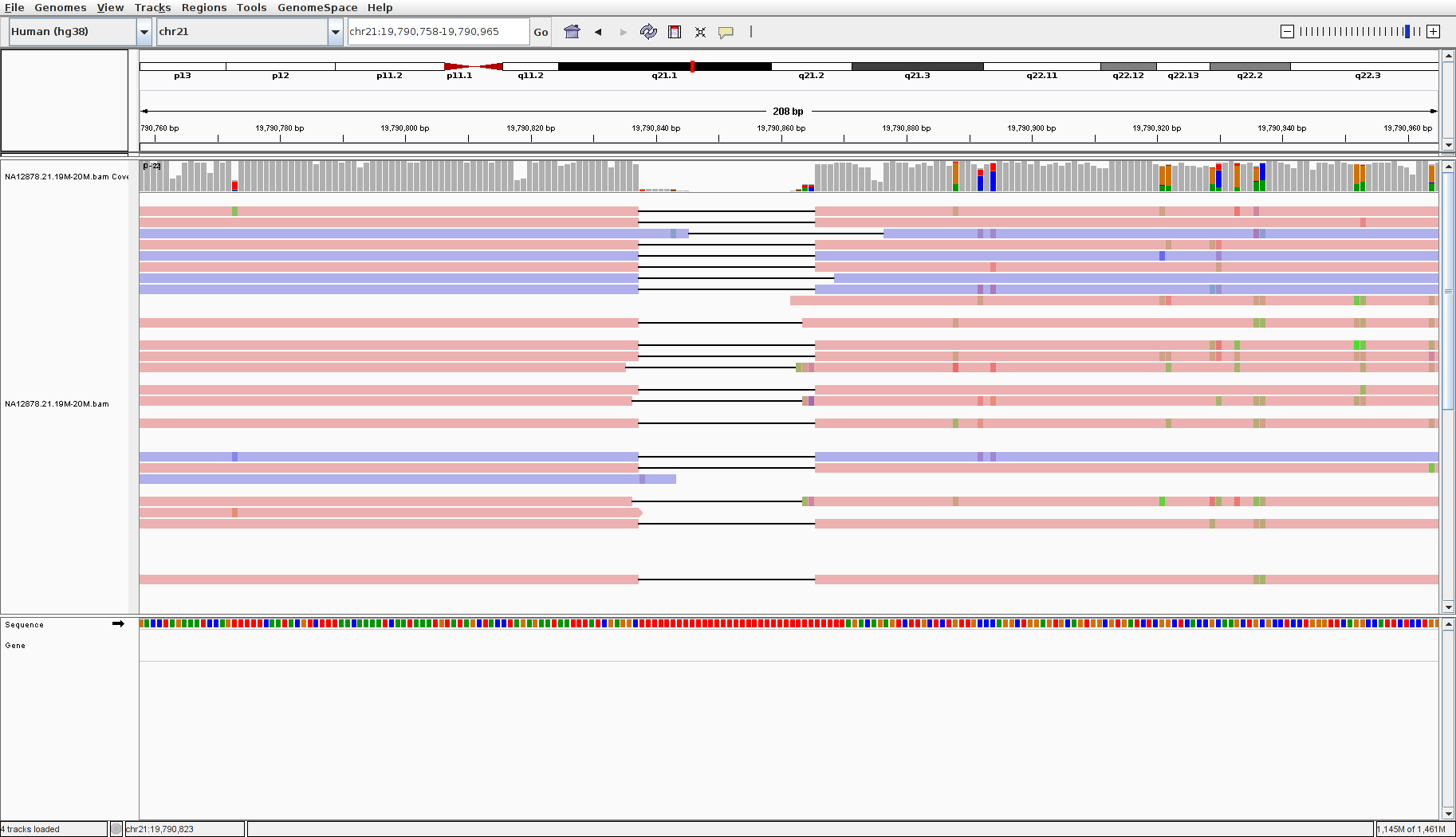Click the forward navigation arrow
This screenshot has height=837, width=1456.
[622, 32]
